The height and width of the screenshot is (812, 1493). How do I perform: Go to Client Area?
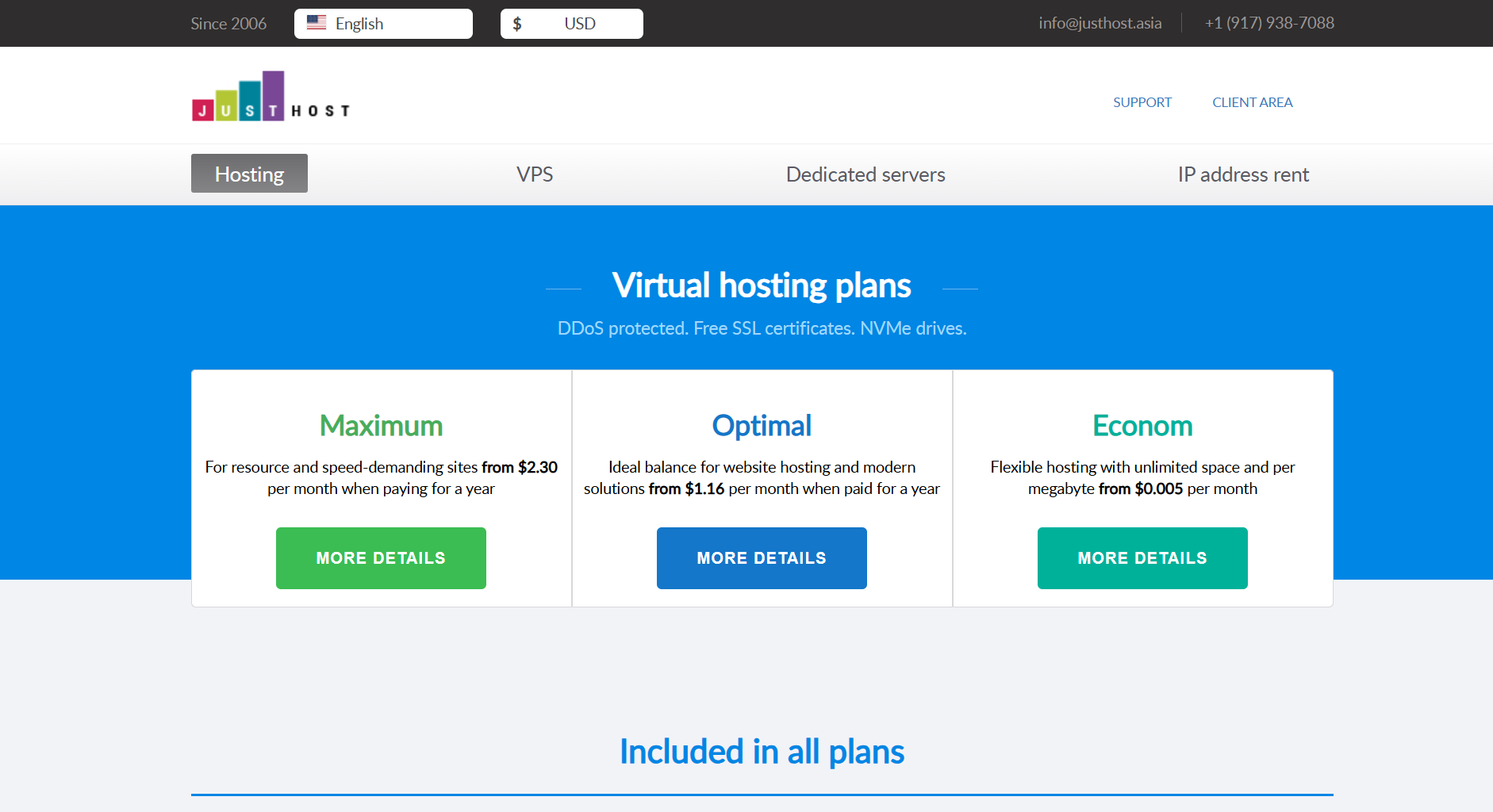(1252, 102)
